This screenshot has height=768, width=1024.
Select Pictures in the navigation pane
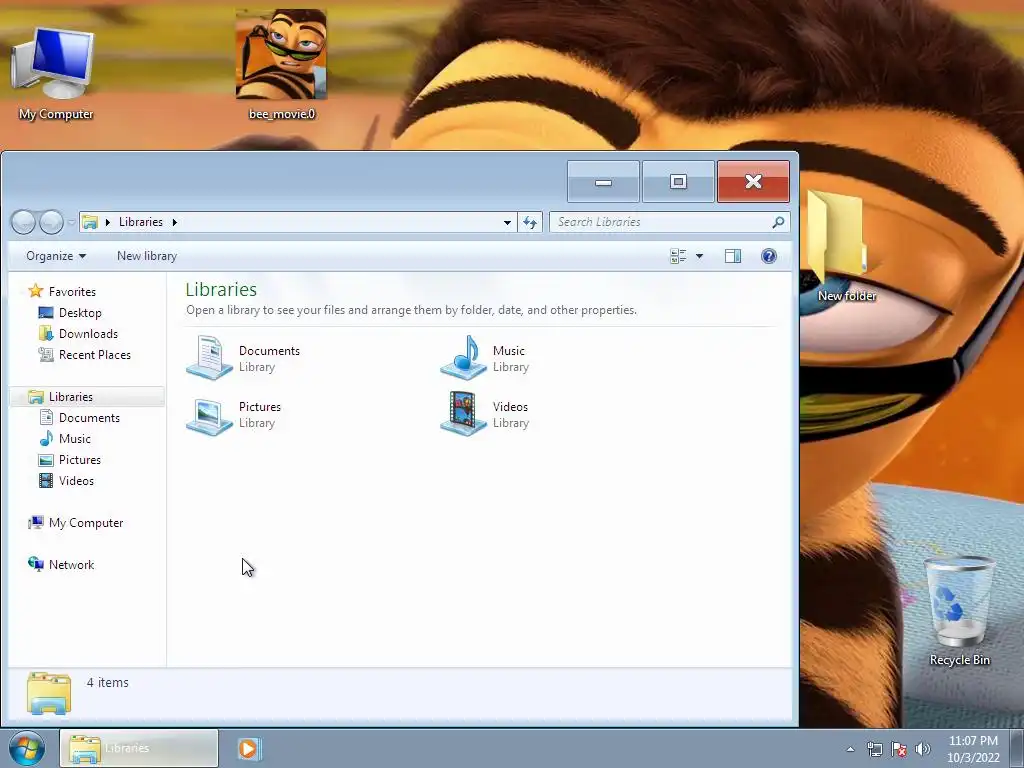[80, 460]
